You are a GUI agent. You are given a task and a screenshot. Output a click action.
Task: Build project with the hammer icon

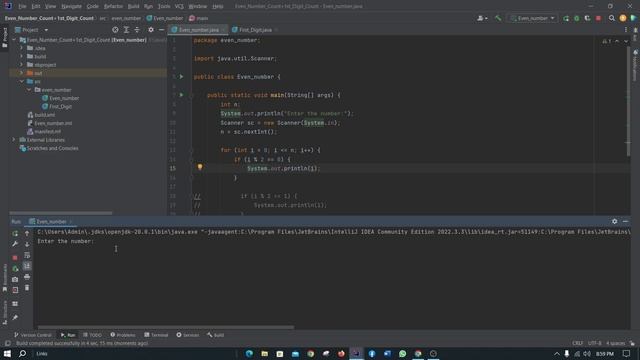pos(498,18)
